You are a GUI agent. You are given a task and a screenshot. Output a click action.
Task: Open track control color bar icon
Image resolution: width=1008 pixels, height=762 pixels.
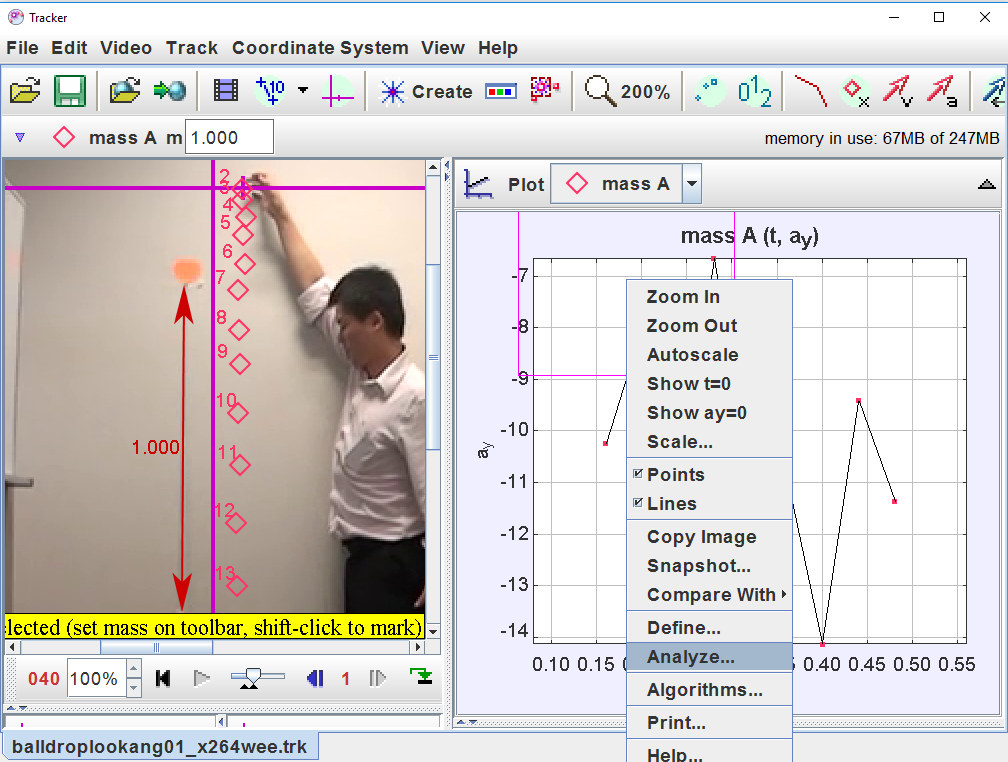pyautogui.click(x=501, y=91)
